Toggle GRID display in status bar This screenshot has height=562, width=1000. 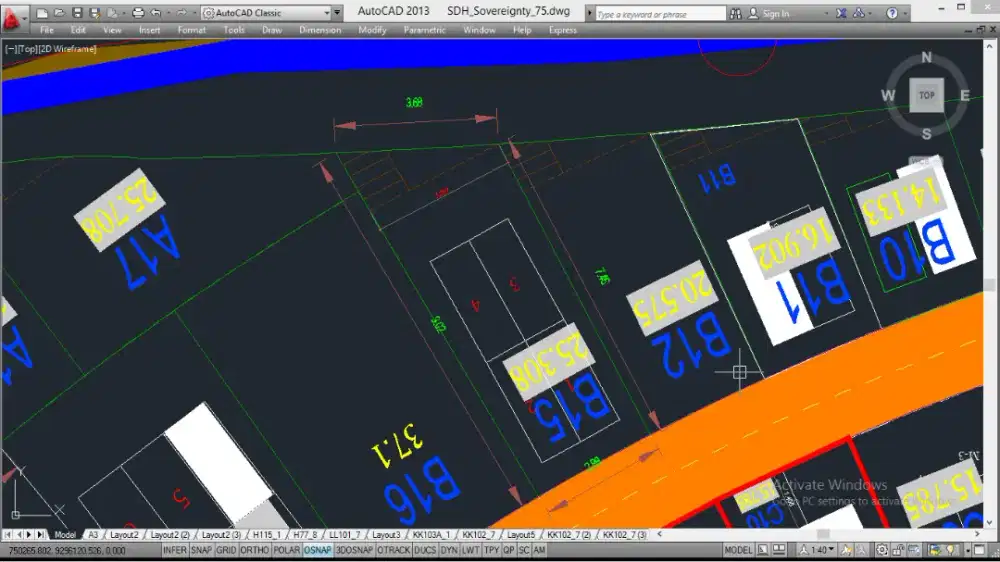(x=226, y=550)
